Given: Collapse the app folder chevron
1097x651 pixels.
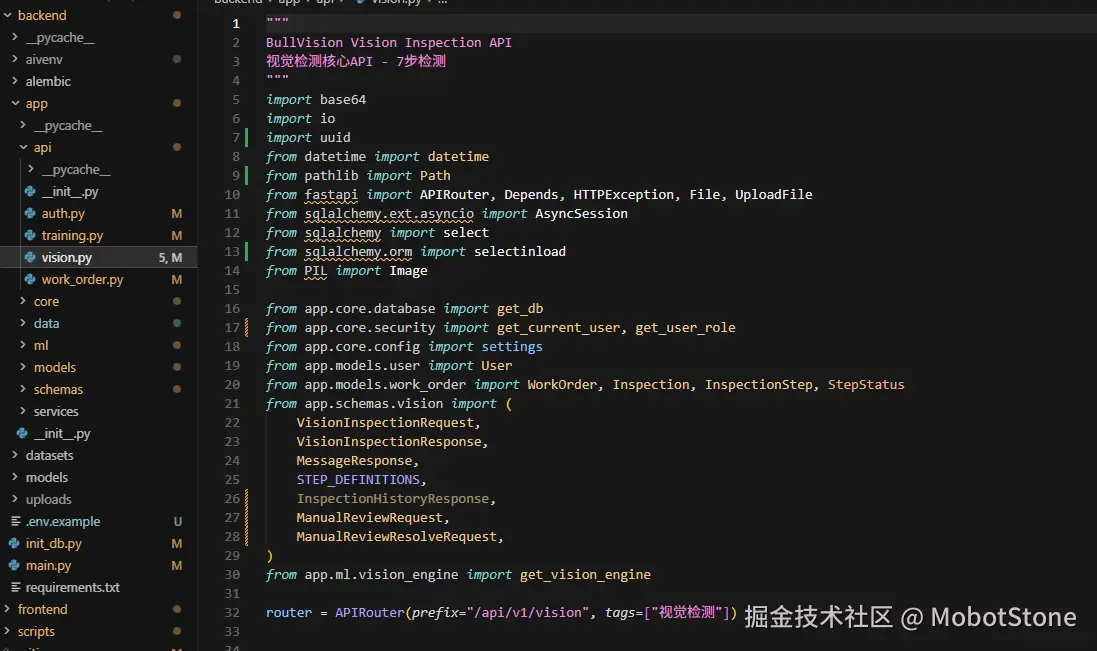Looking at the screenshot, I should coord(15,103).
